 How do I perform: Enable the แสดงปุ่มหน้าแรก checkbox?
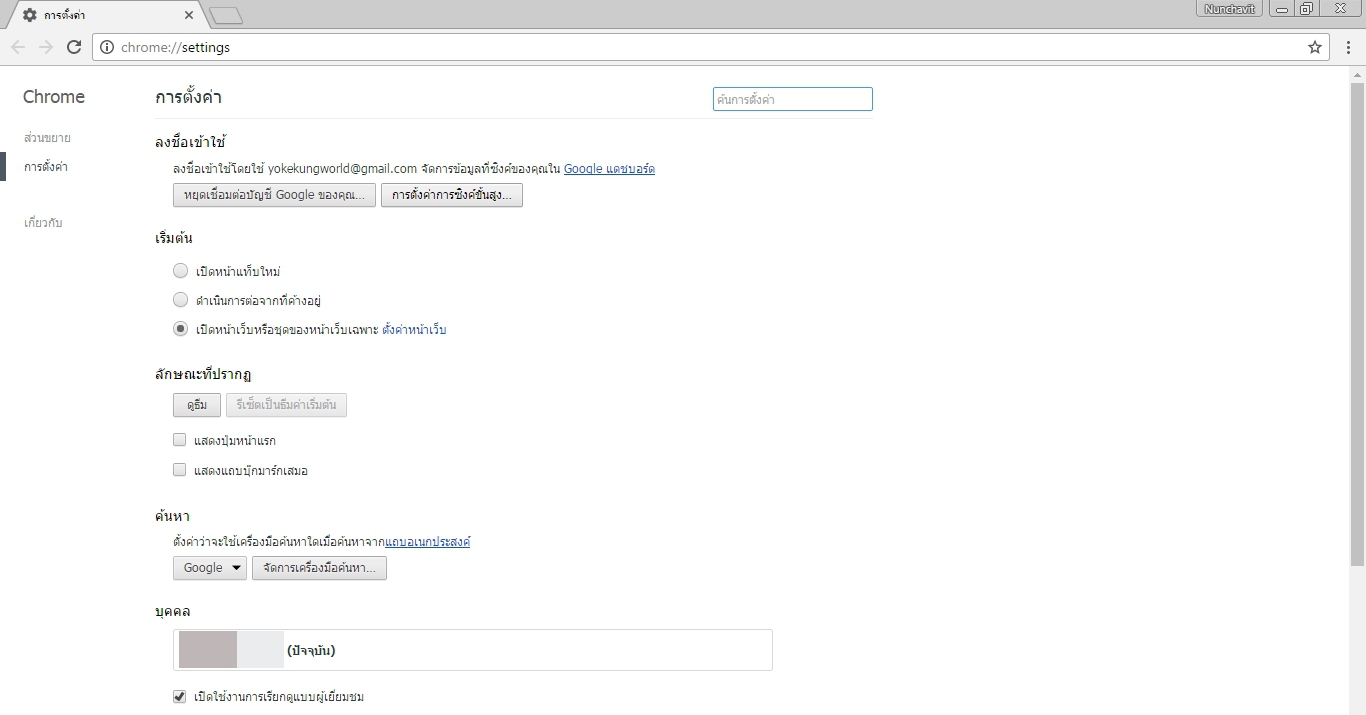tap(180, 440)
